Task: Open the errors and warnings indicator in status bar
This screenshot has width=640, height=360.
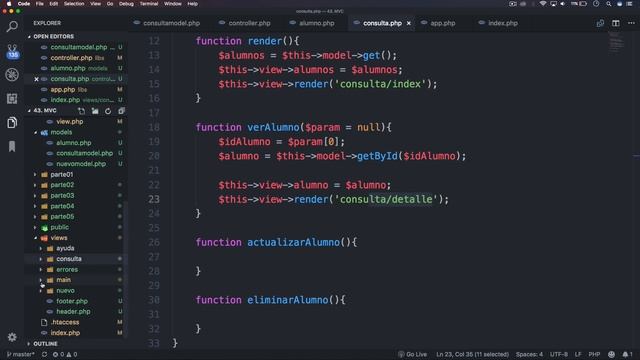Action: click(64, 354)
